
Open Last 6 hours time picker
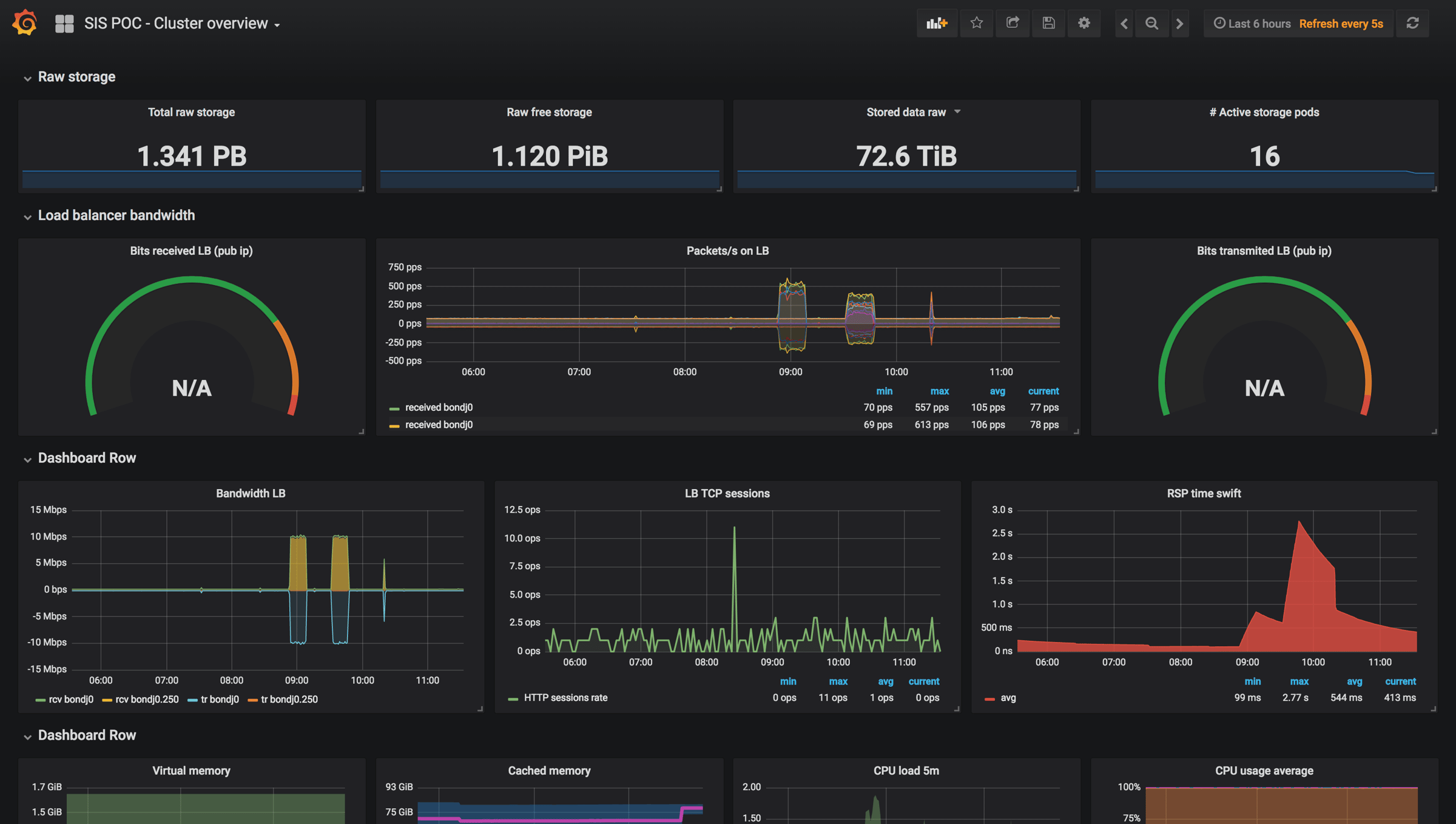[1252, 24]
